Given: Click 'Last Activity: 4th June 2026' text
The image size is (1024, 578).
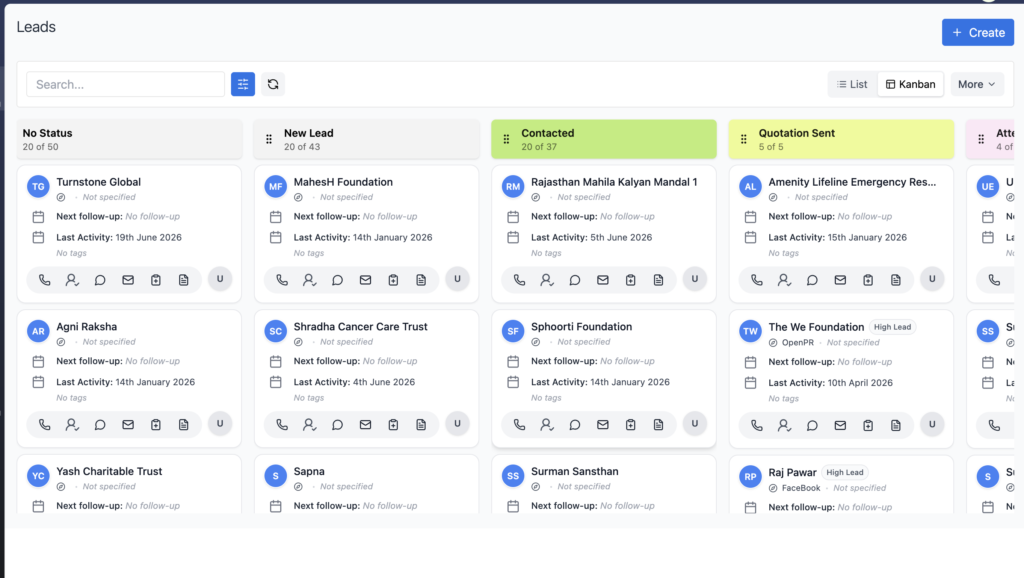Looking at the screenshot, I should (354, 382).
